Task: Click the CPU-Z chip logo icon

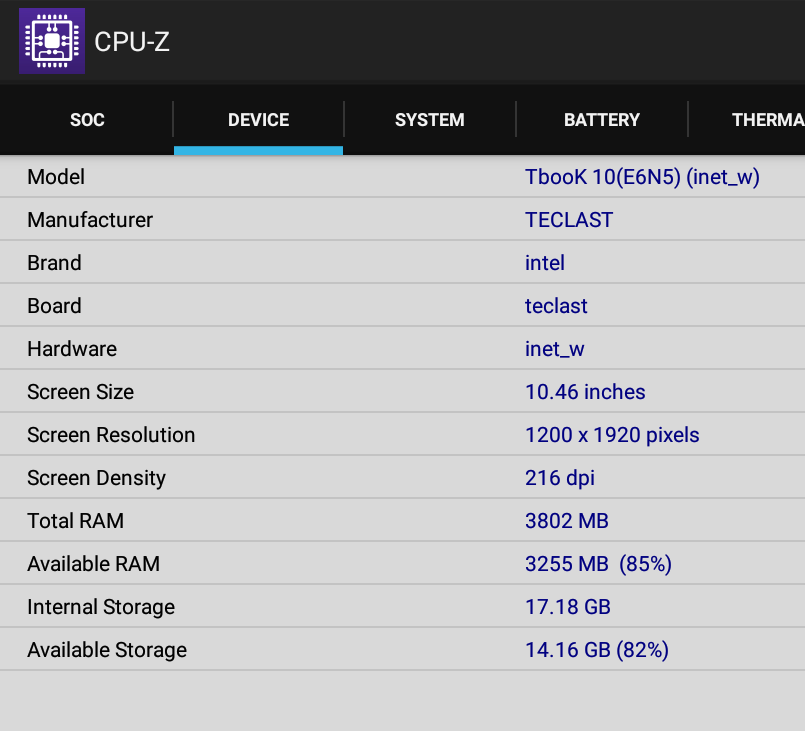Action: point(52,41)
